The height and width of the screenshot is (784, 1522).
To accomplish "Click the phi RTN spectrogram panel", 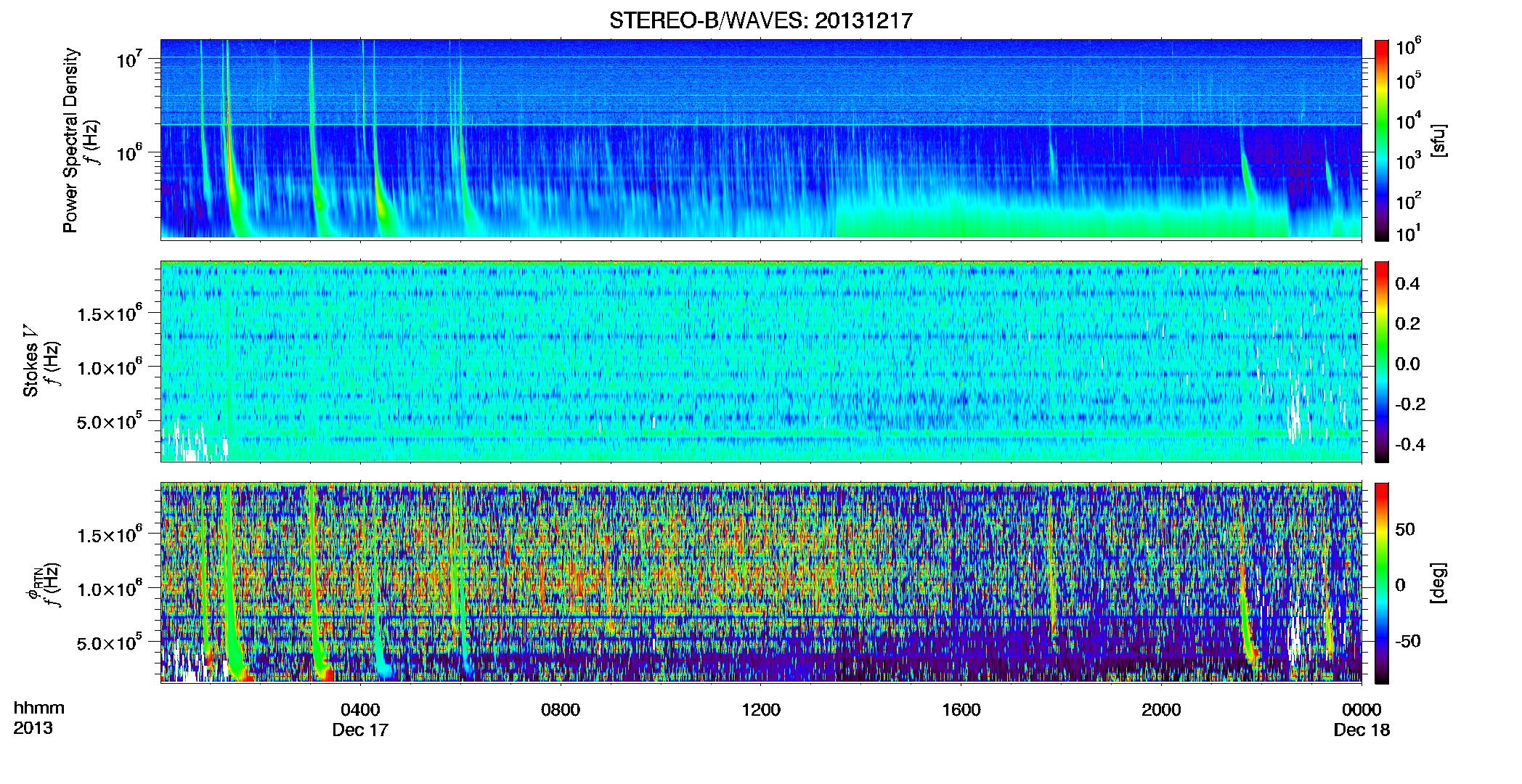I will [x=761, y=582].
